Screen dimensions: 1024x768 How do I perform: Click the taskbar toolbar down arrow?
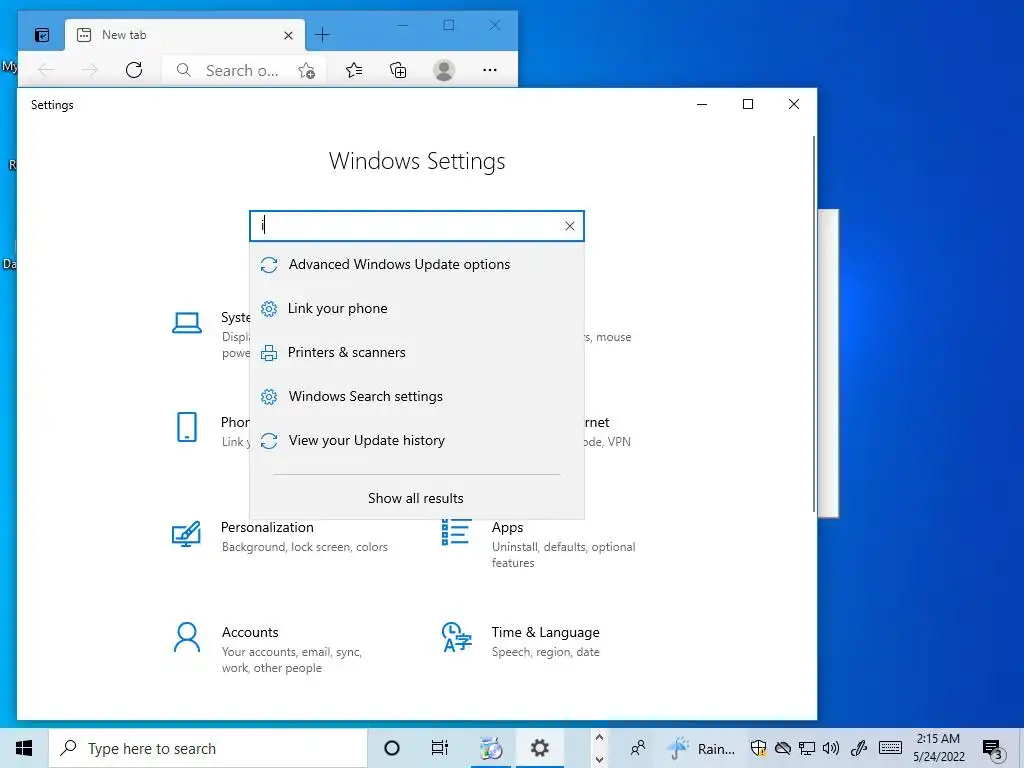599,760
